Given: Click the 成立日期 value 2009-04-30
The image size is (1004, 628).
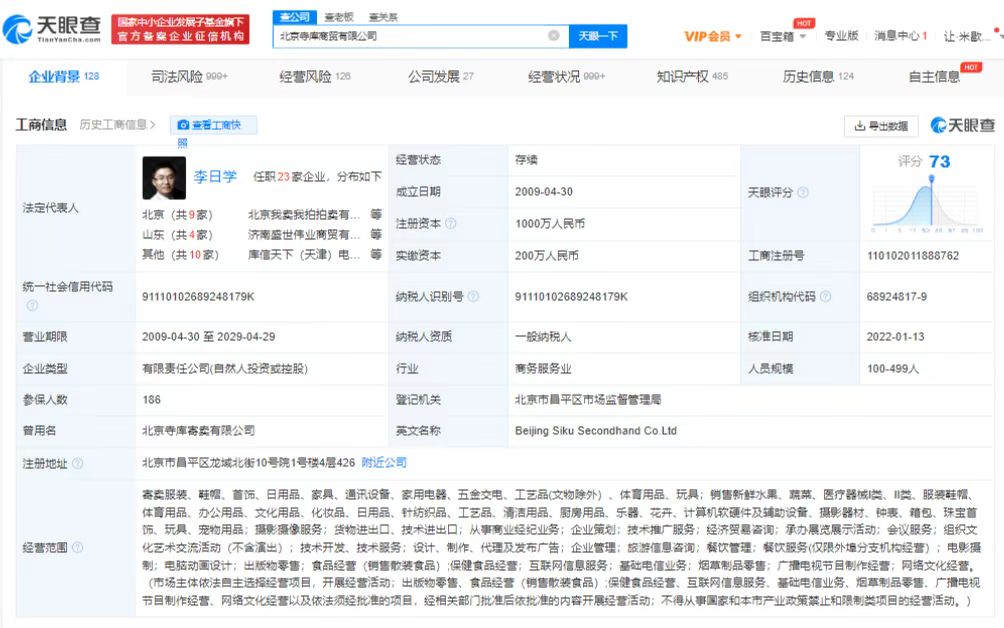Looking at the screenshot, I should 544,191.
